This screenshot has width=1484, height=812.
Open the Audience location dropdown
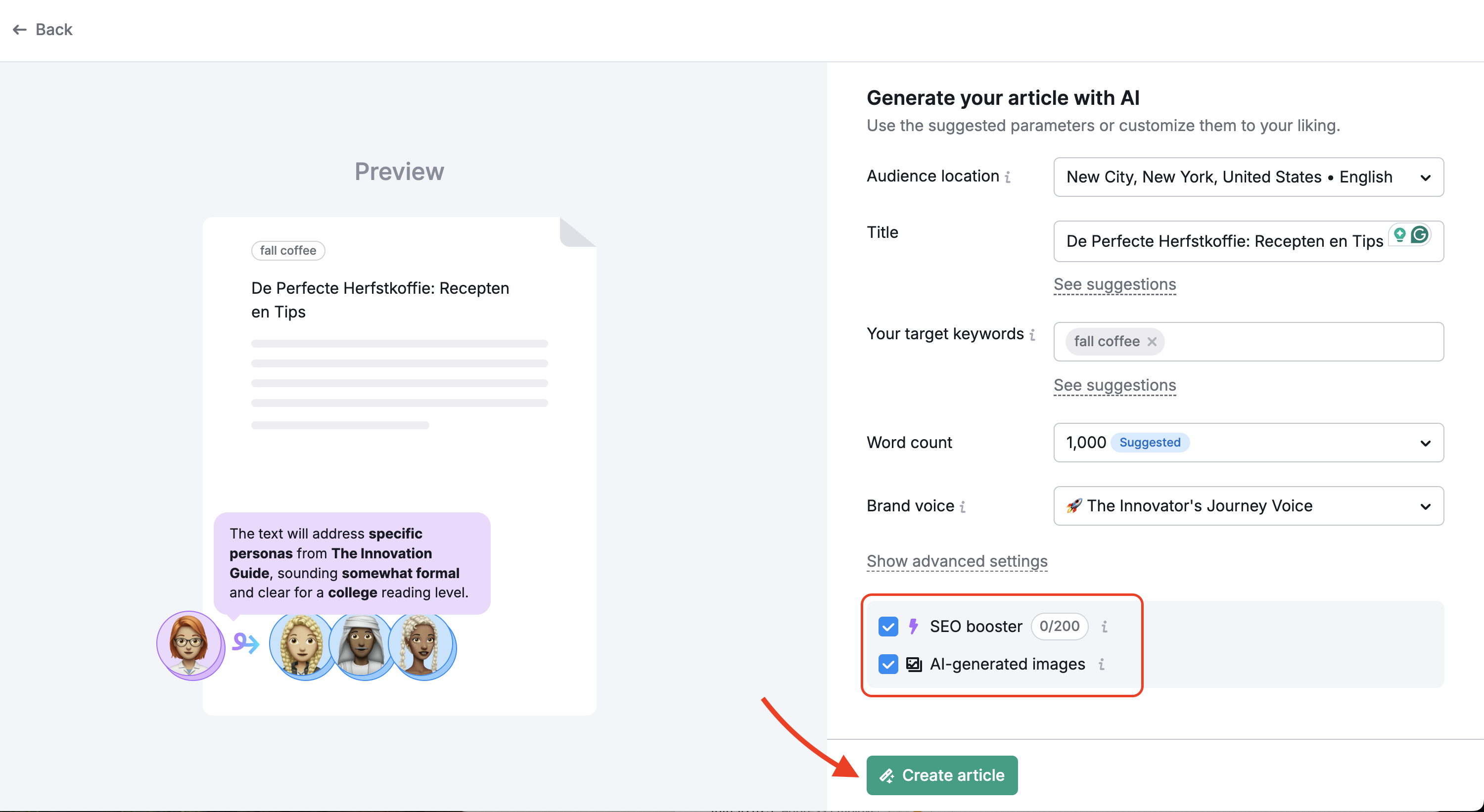1249,178
